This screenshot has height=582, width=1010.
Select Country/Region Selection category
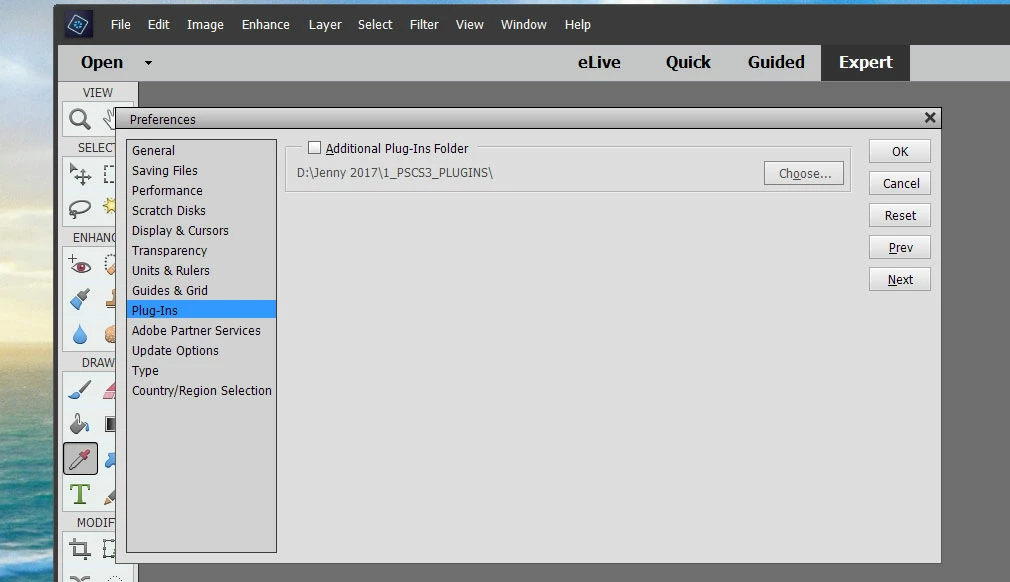pyautogui.click(x=202, y=390)
